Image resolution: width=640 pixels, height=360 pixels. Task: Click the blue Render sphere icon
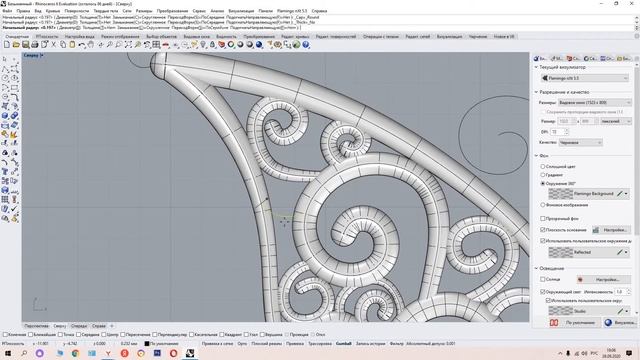click(259, 45)
